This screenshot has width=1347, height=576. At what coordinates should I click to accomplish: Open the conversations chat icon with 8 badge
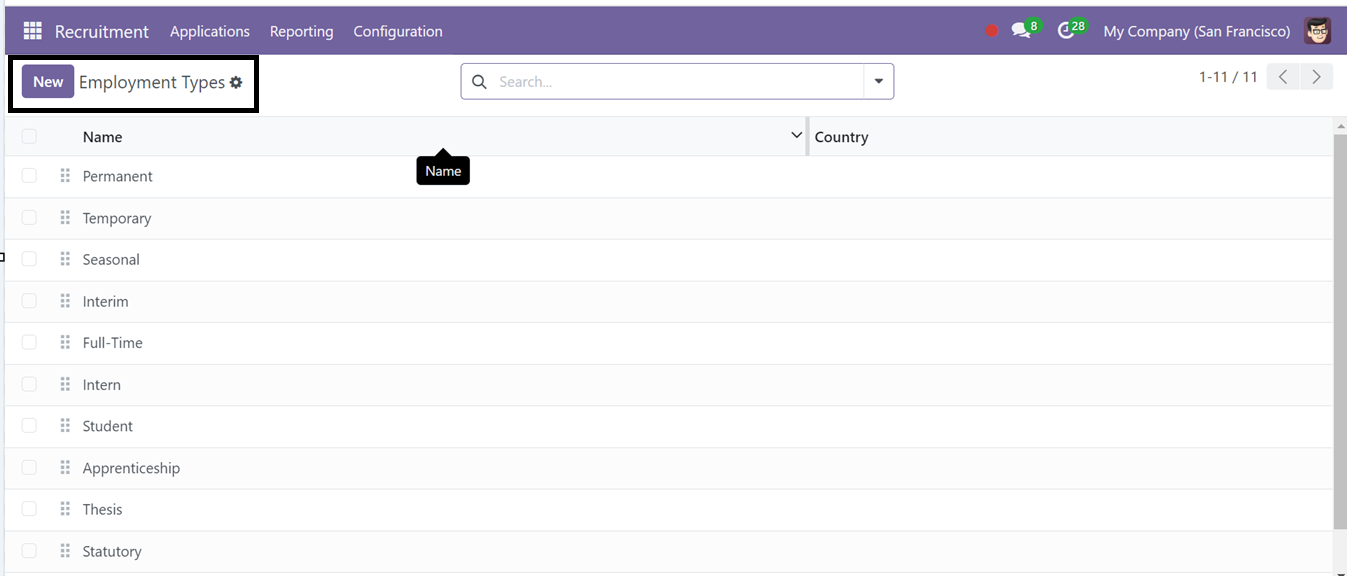pos(1025,30)
